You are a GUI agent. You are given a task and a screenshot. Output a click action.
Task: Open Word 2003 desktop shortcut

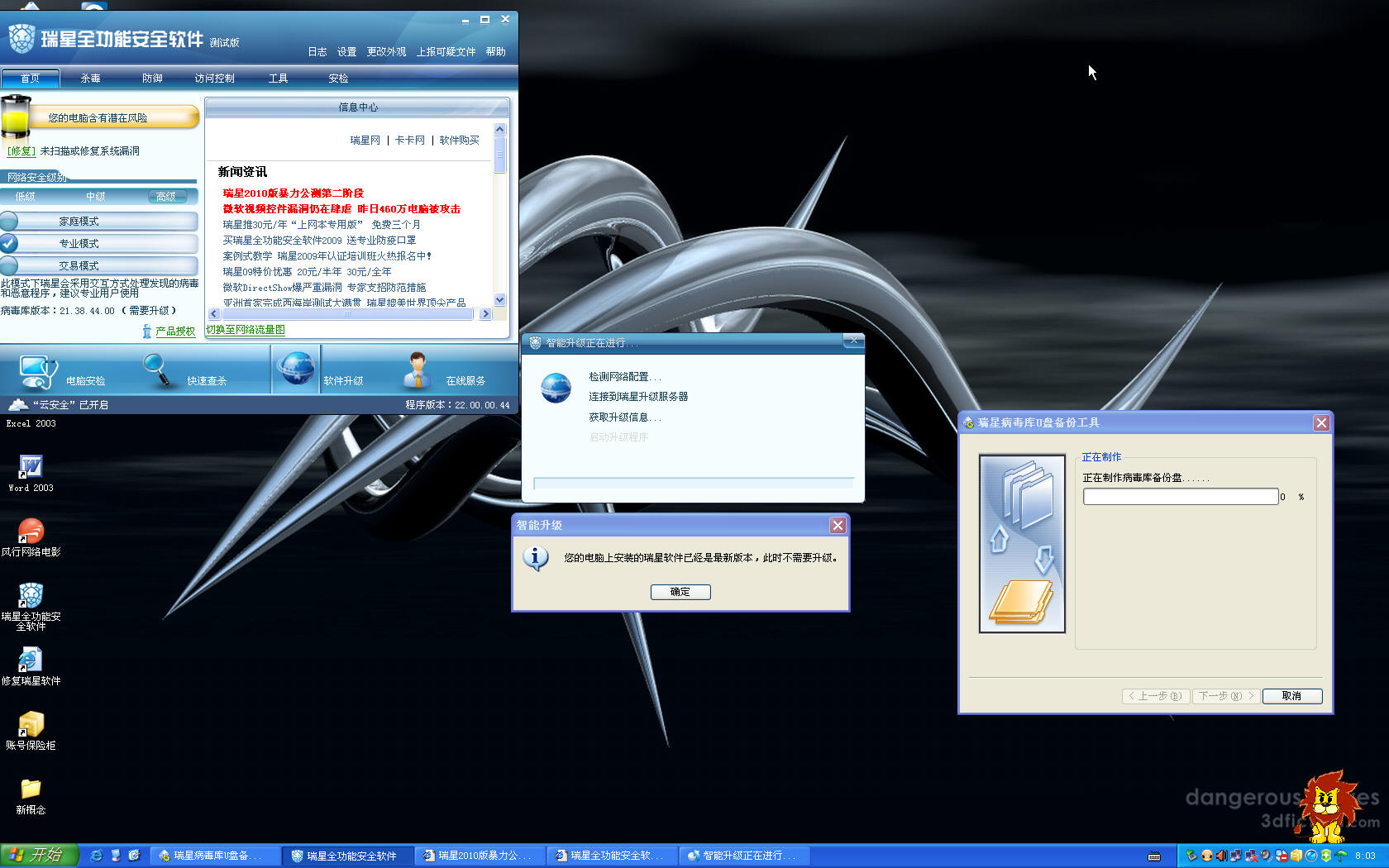[31, 468]
